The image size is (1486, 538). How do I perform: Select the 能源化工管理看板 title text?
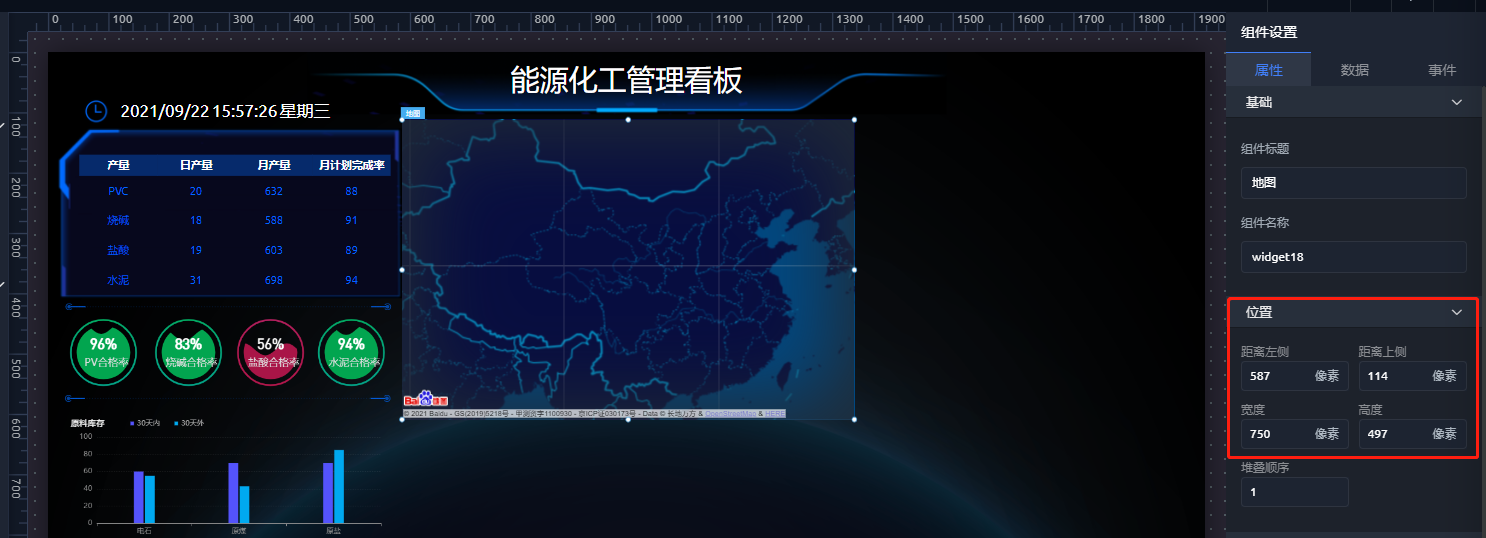tap(626, 80)
